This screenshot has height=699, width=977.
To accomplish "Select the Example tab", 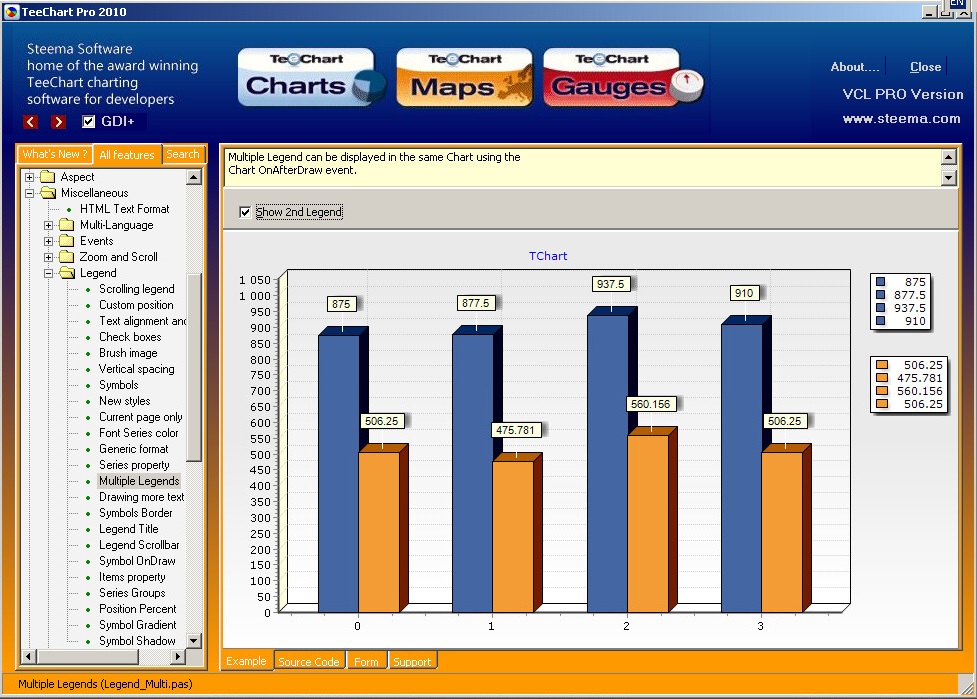I will 246,660.
